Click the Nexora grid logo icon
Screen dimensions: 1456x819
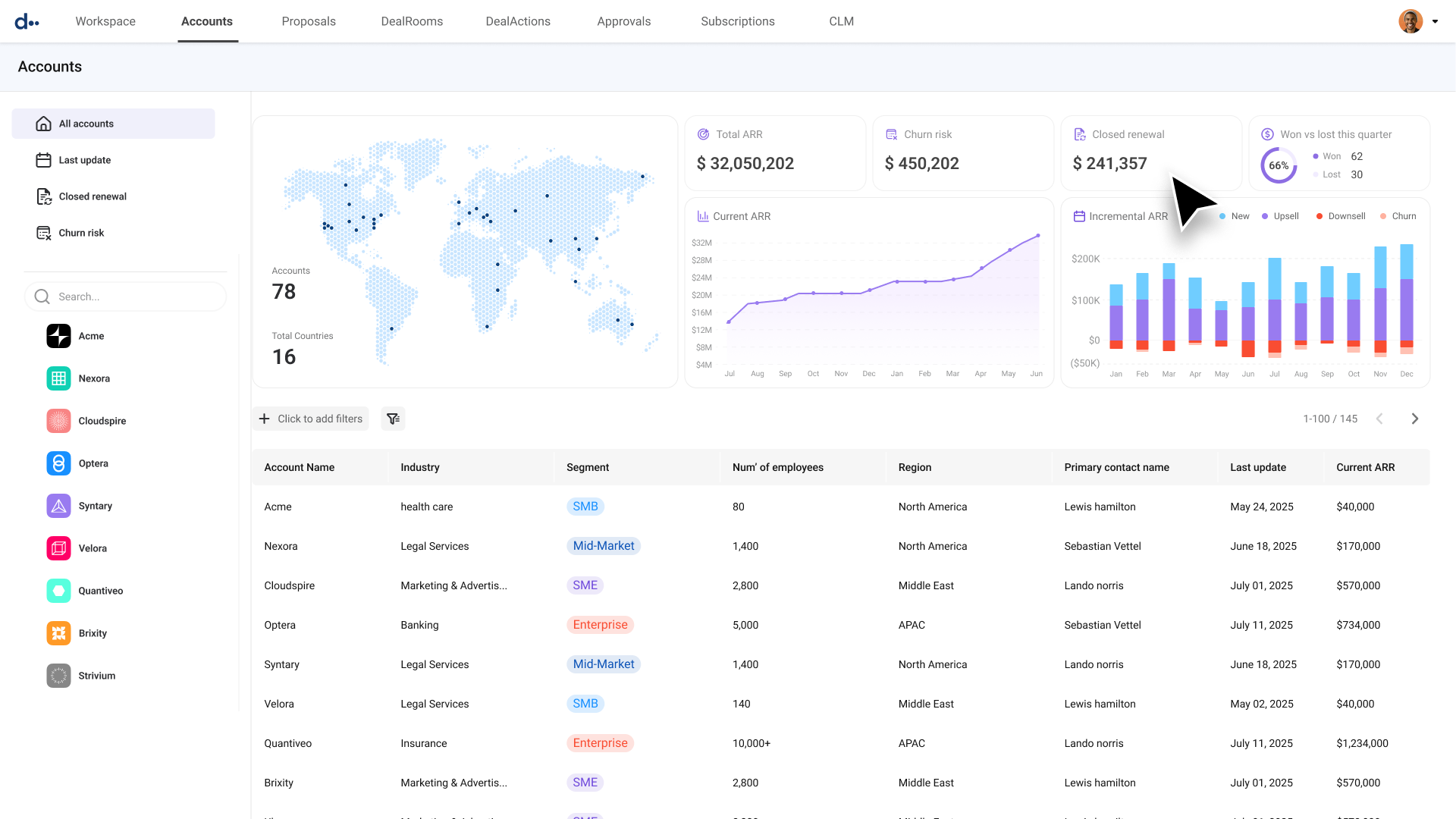pyautogui.click(x=58, y=378)
